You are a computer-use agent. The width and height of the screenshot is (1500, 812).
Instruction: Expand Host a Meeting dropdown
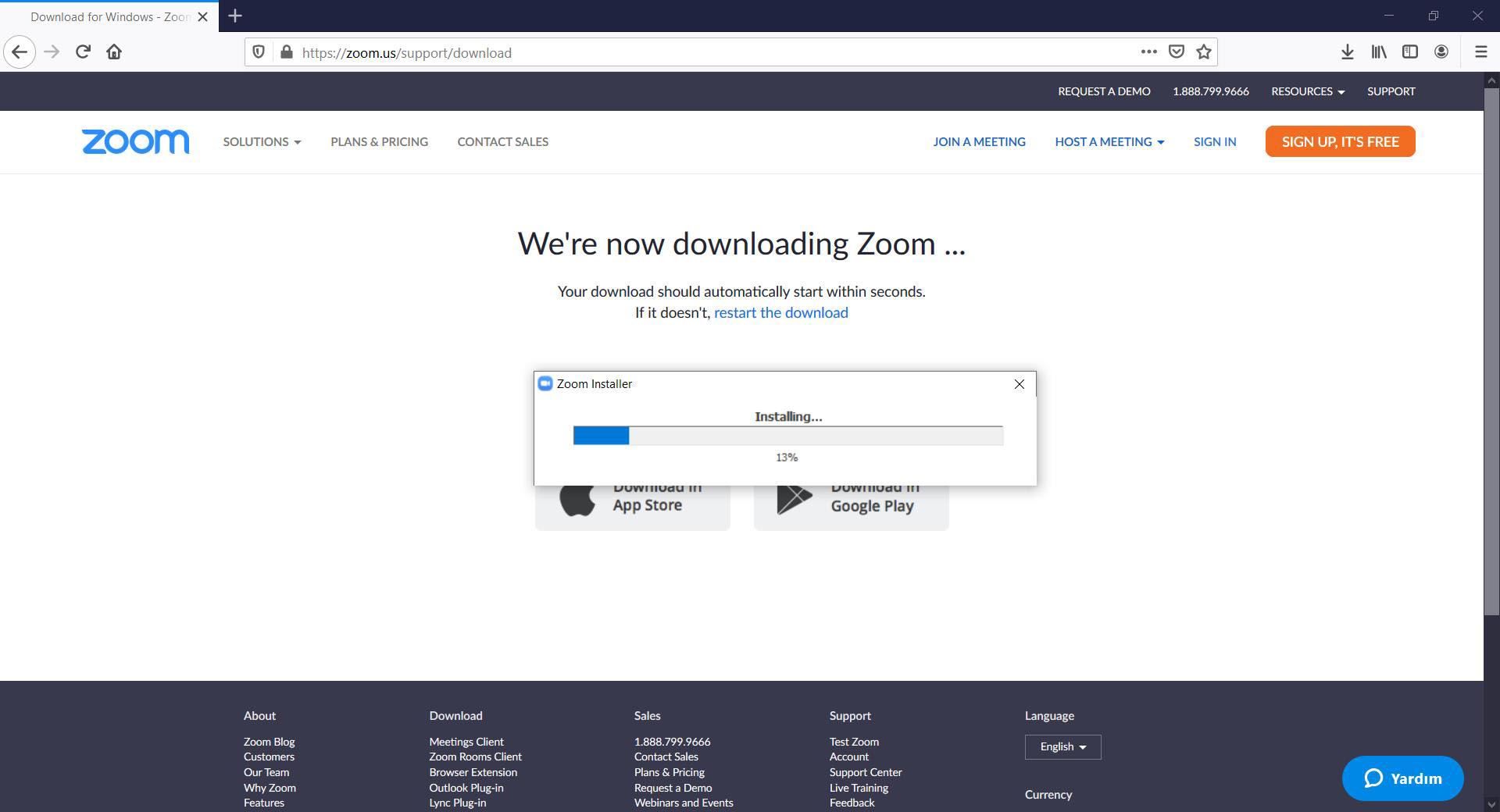point(1109,141)
